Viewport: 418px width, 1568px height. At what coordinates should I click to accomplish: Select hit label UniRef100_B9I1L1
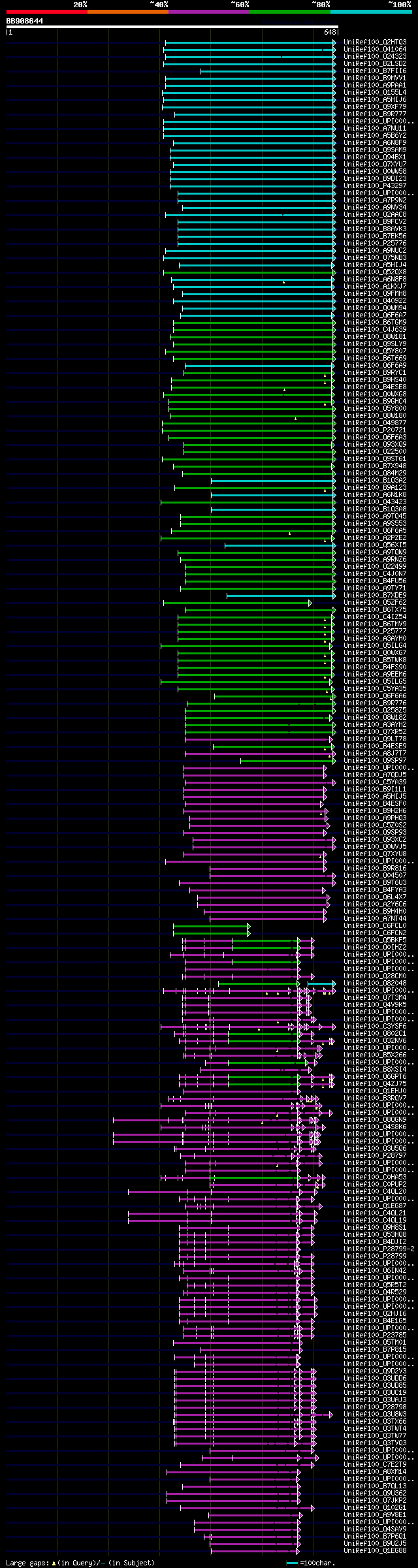(x=375, y=789)
